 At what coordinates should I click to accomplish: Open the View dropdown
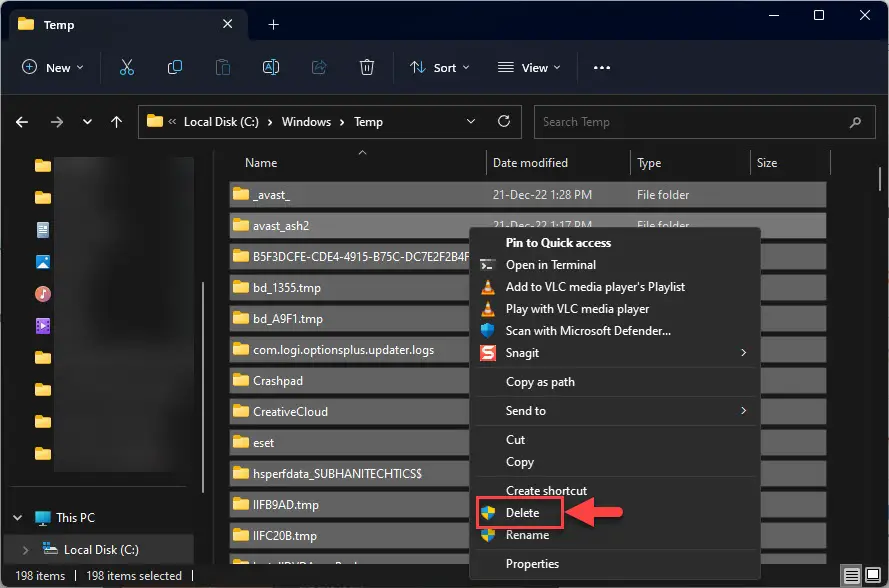(529, 67)
